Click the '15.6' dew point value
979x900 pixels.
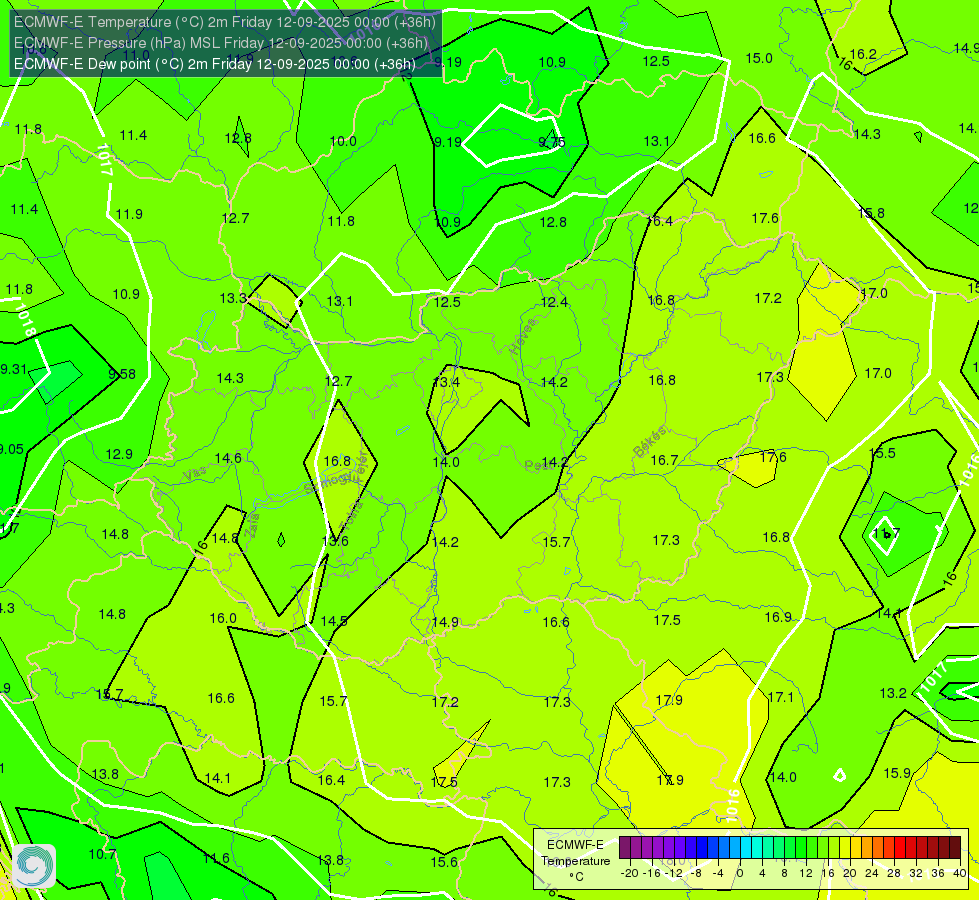coord(444,863)
